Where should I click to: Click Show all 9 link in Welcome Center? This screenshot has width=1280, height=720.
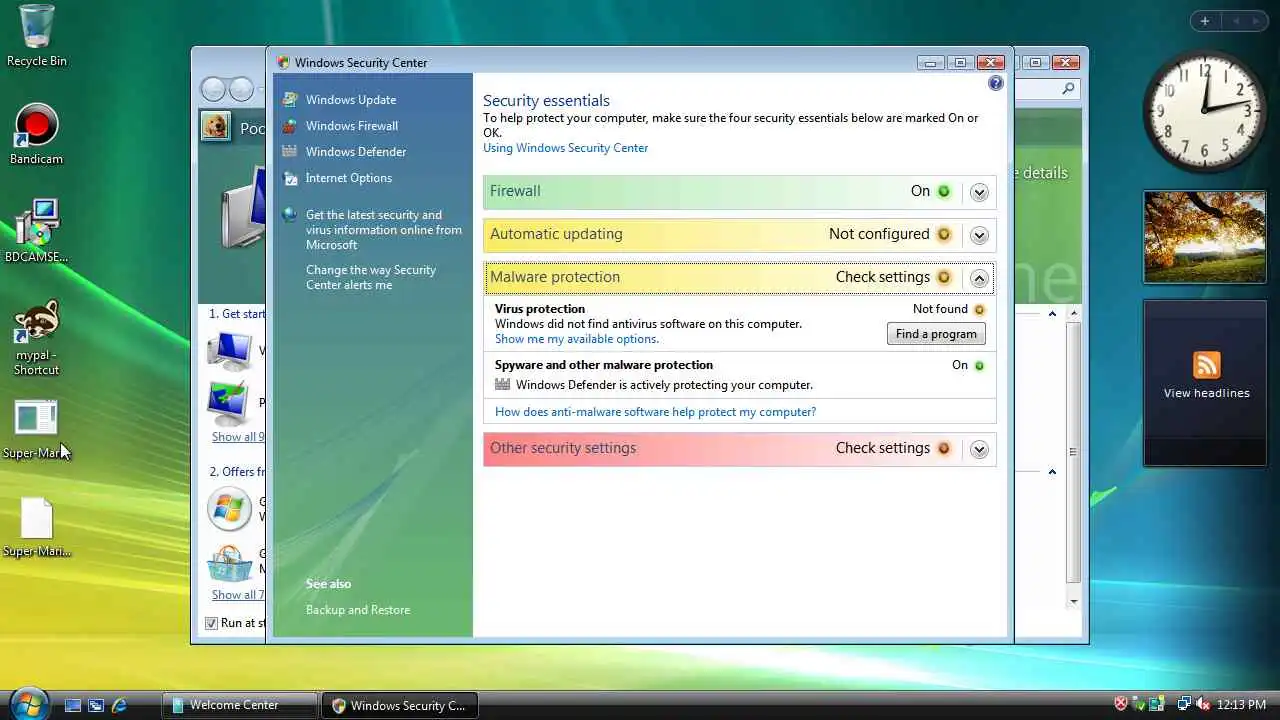click(x=238, y=437)
